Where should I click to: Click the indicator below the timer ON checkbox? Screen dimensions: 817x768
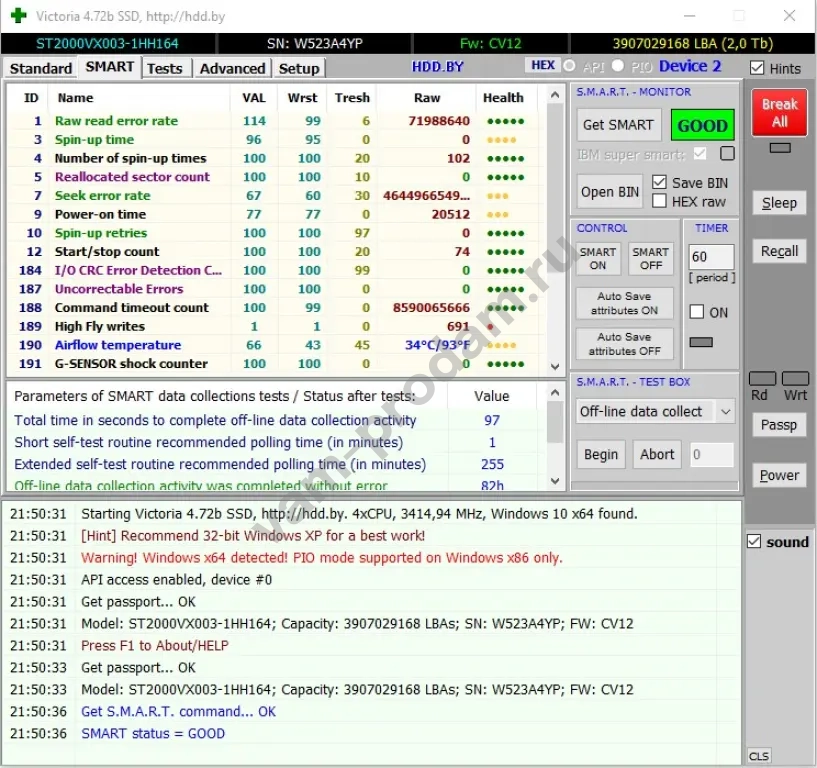tap(701, 342)
